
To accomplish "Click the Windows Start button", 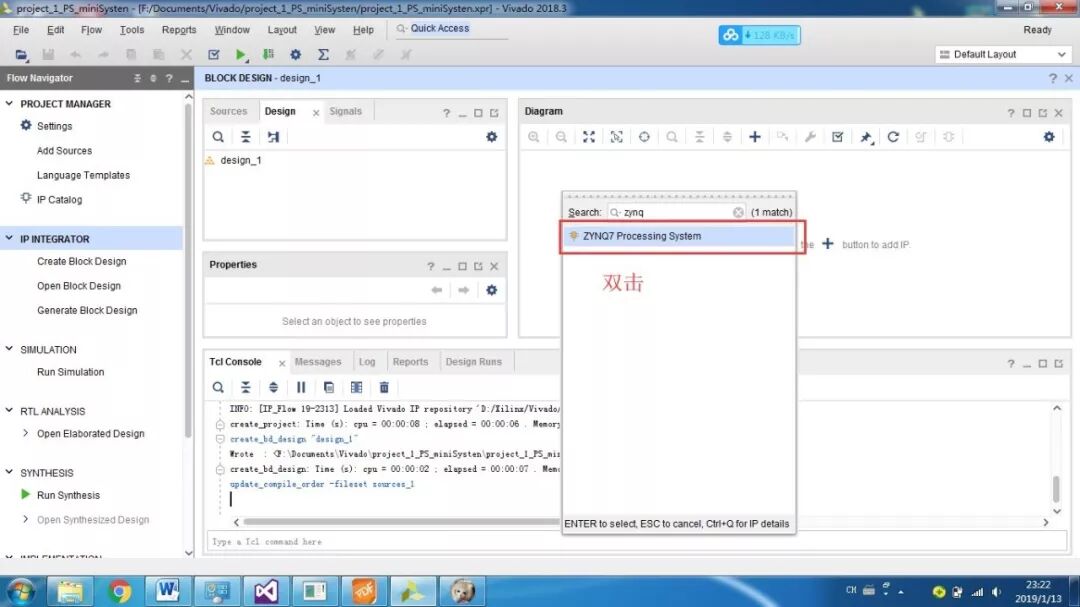I will pos(21,591).
